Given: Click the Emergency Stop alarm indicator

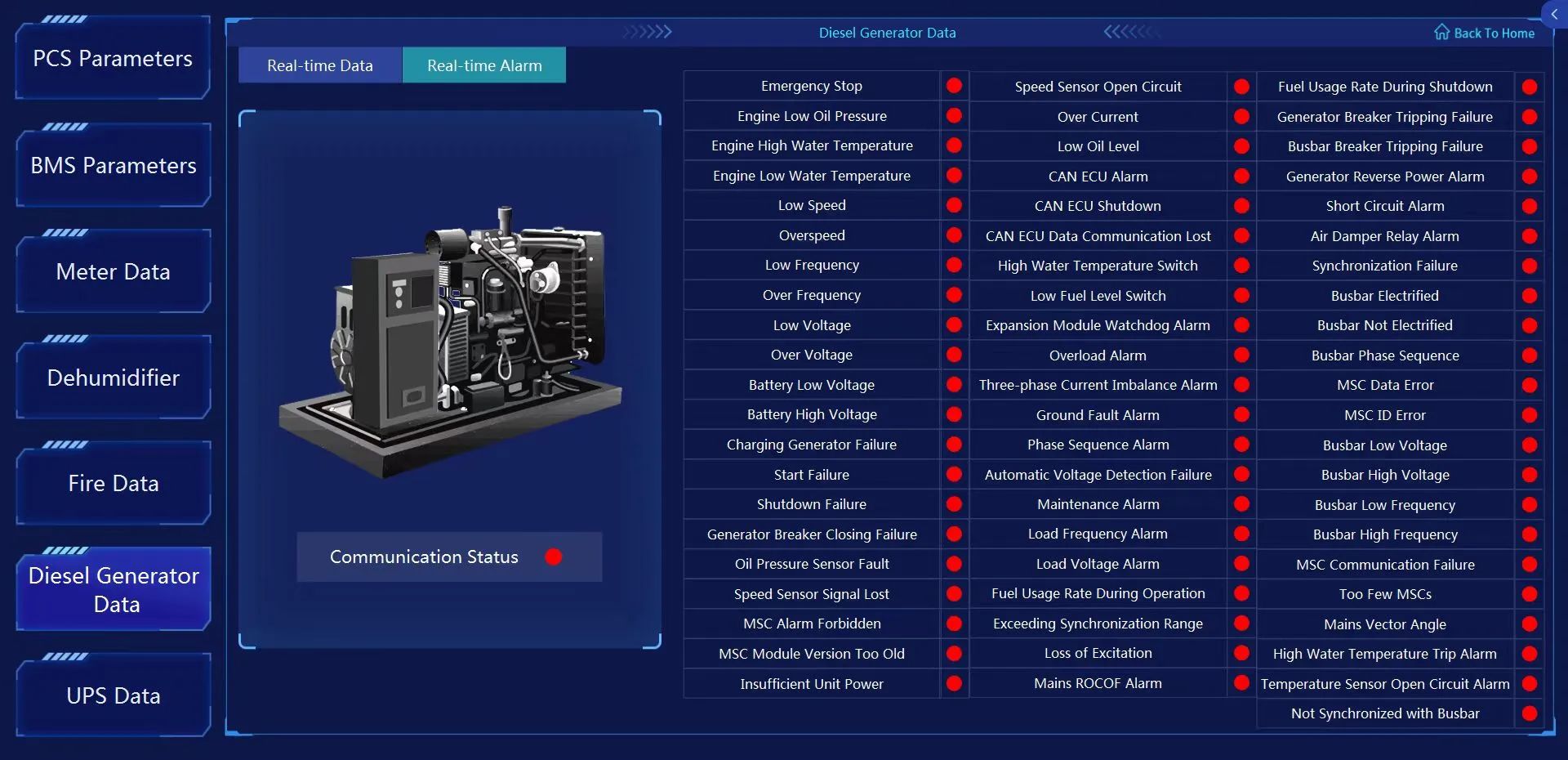Looking at the screenshot, I should [x=954, y=86].
